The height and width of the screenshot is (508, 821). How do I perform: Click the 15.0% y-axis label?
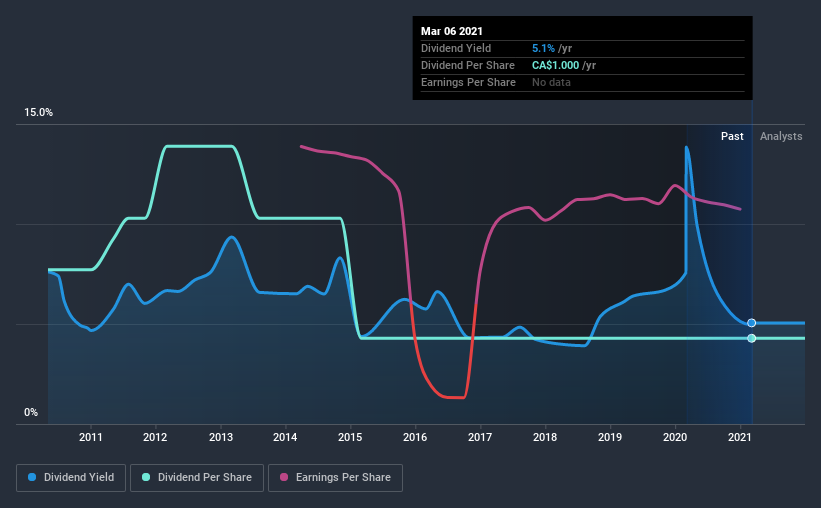(x=38, y=113)
